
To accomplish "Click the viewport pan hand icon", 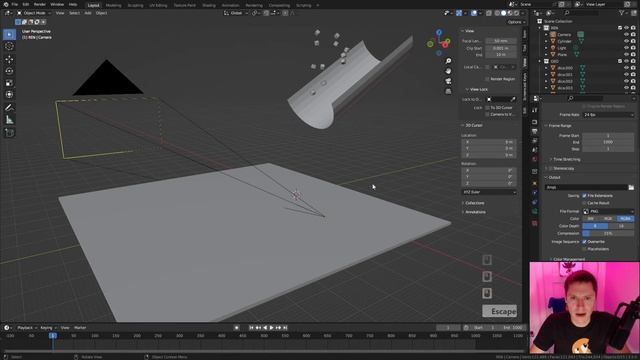I will pyautogui.click(x=448, y=71).
